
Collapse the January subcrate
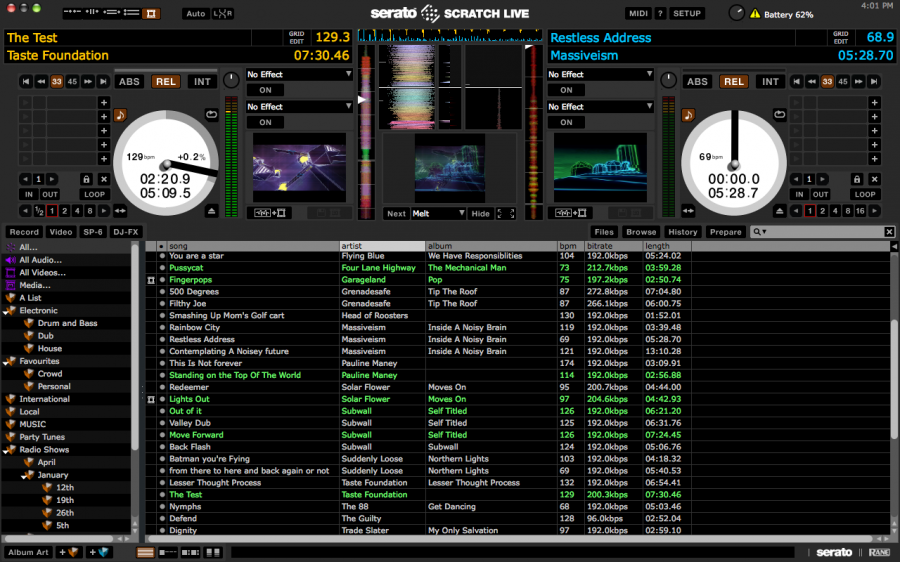(x=24, y=475)
